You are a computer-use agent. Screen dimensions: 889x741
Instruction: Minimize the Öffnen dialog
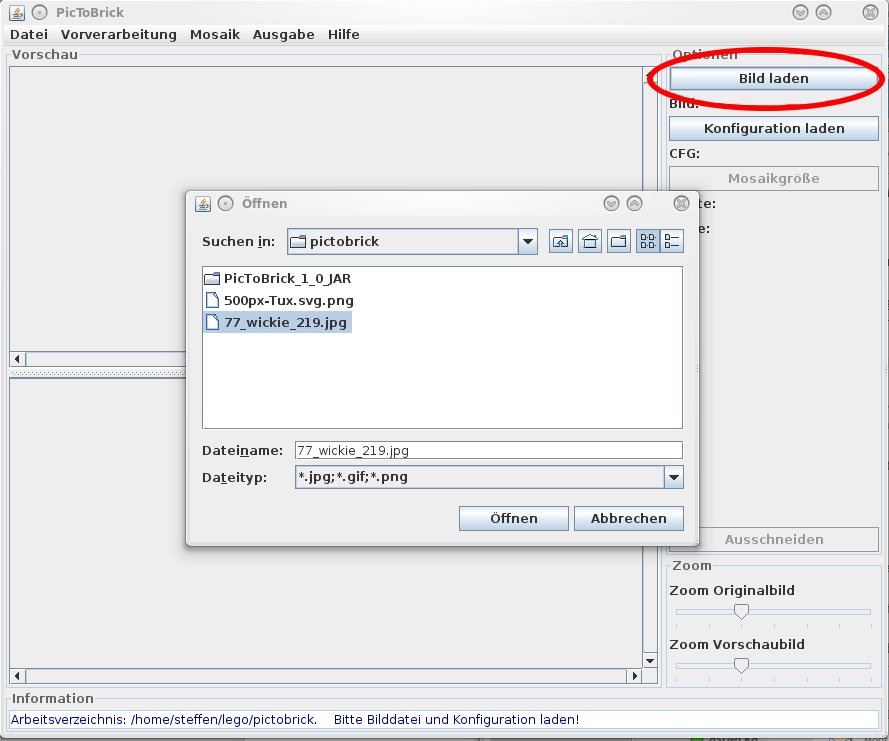coord(611,204)
